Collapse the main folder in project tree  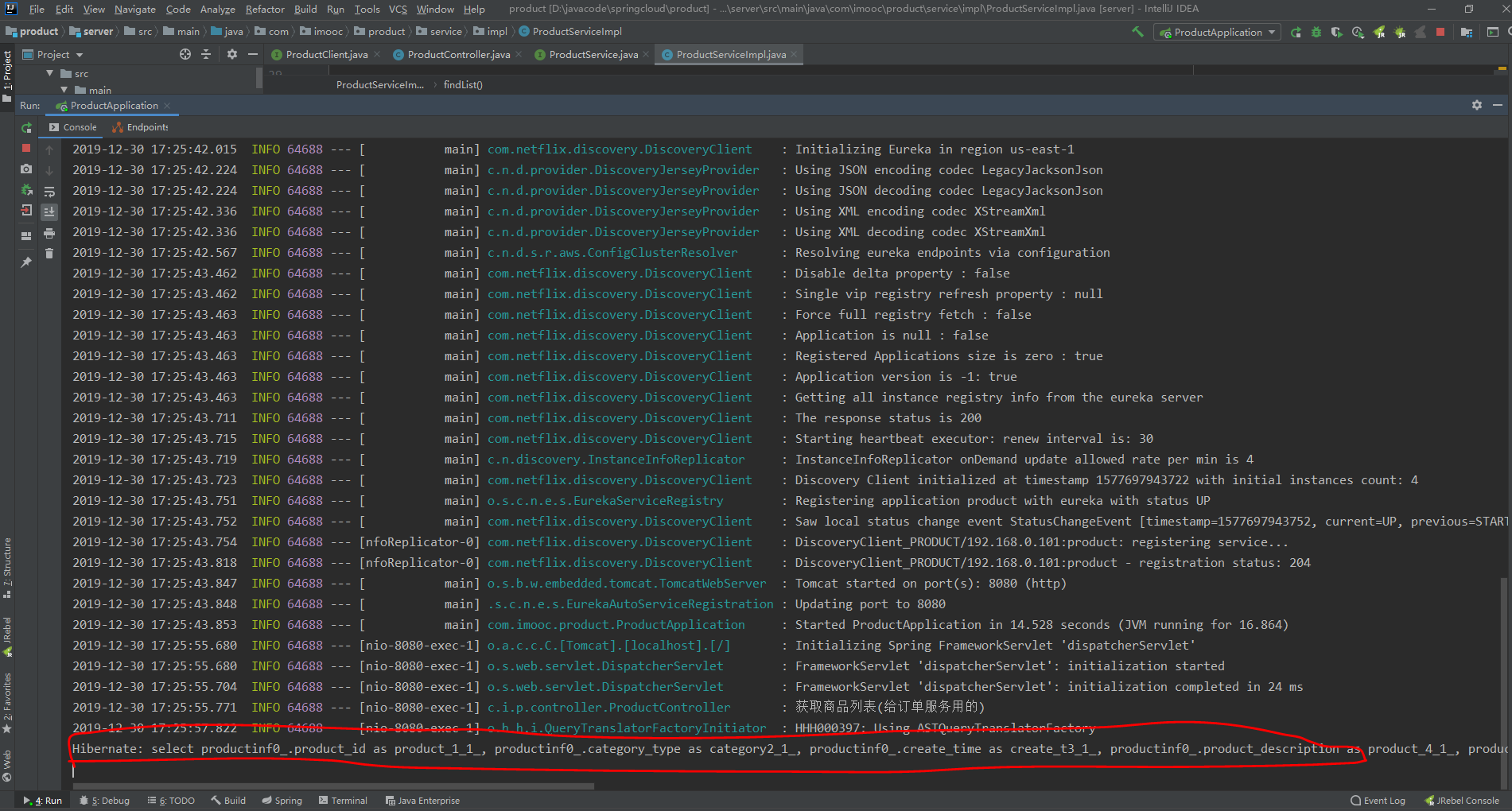pos(64,90)
